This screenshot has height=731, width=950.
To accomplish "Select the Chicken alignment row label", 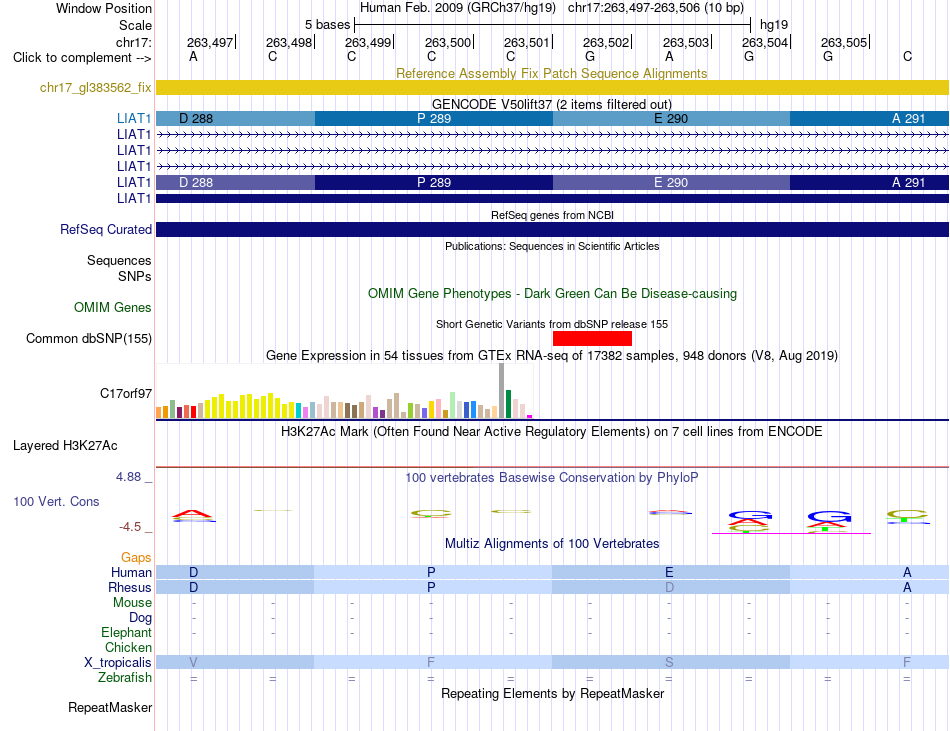I will click(128, 647).
